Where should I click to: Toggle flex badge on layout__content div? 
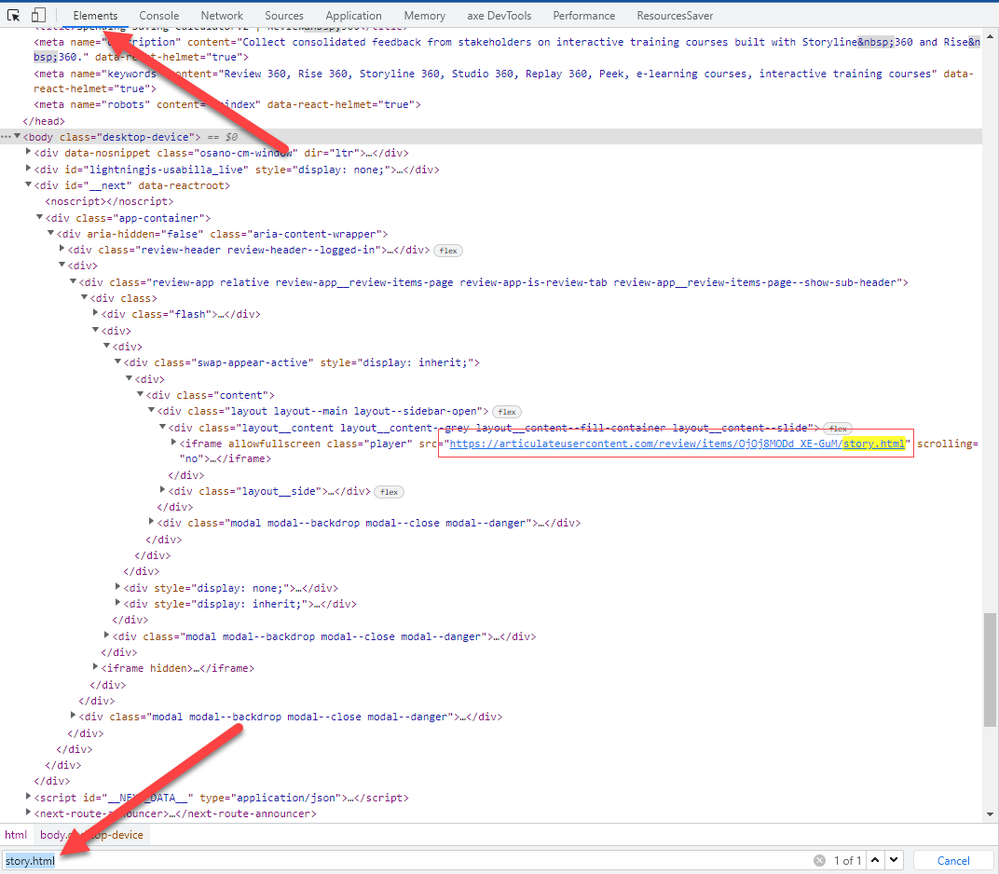(x=838, y=429)
